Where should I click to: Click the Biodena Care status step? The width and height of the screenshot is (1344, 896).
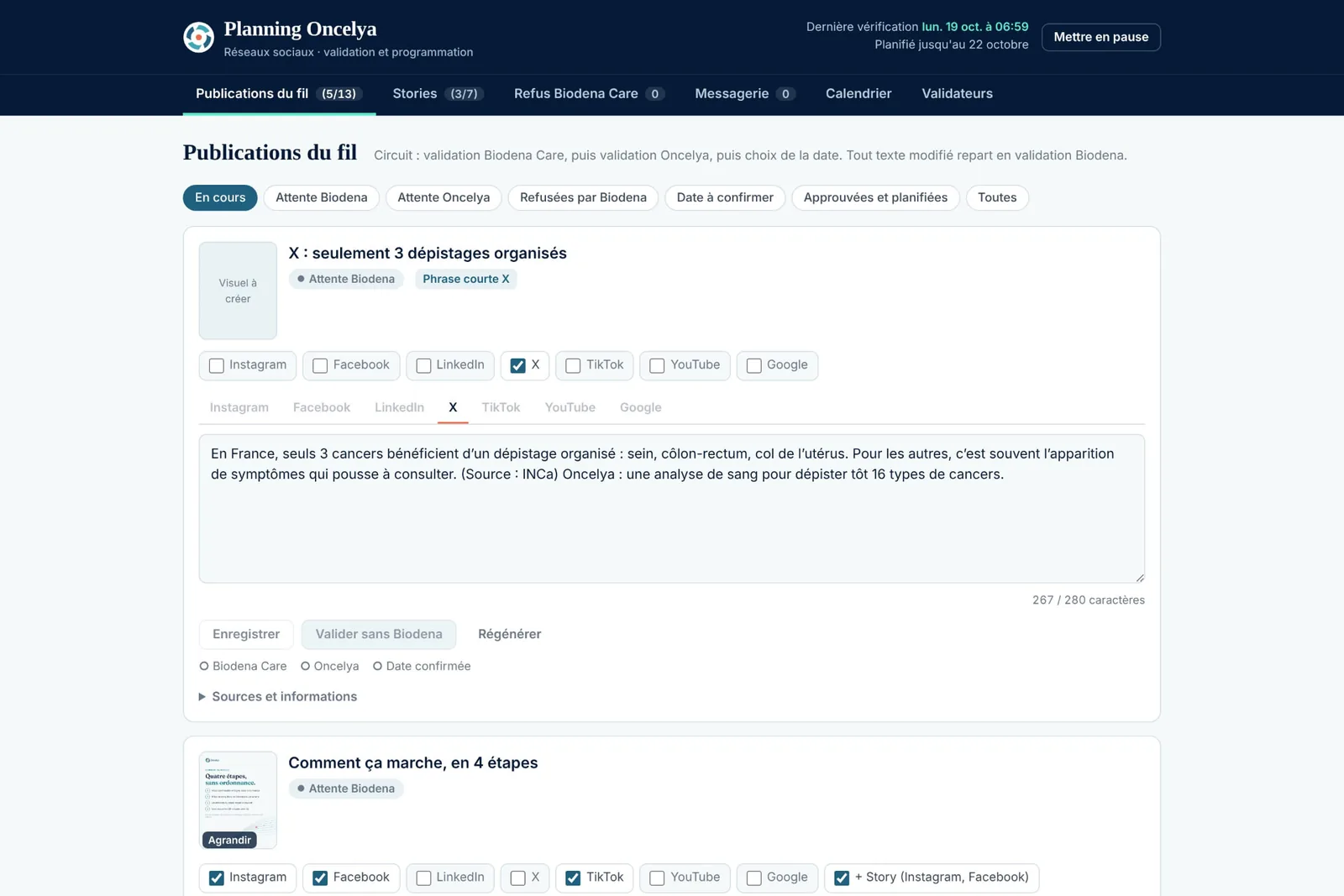tap(243, 666)
